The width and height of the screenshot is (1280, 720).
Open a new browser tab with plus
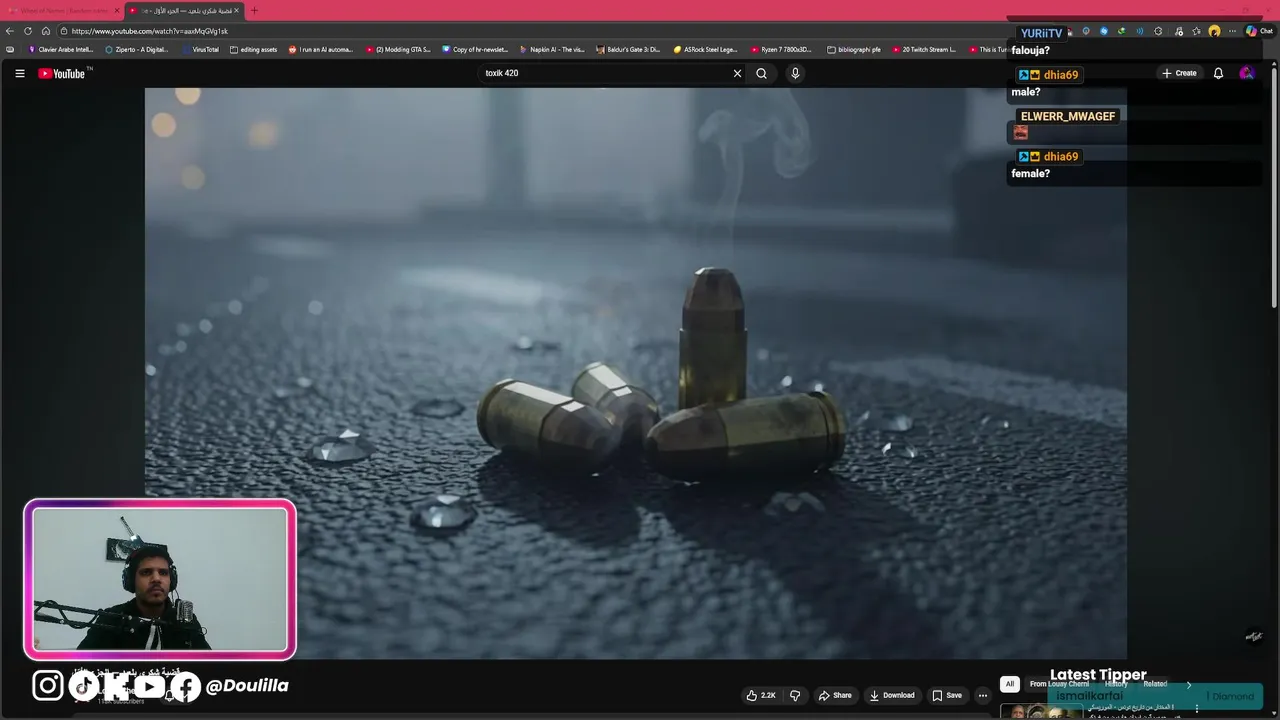(254, 11)
